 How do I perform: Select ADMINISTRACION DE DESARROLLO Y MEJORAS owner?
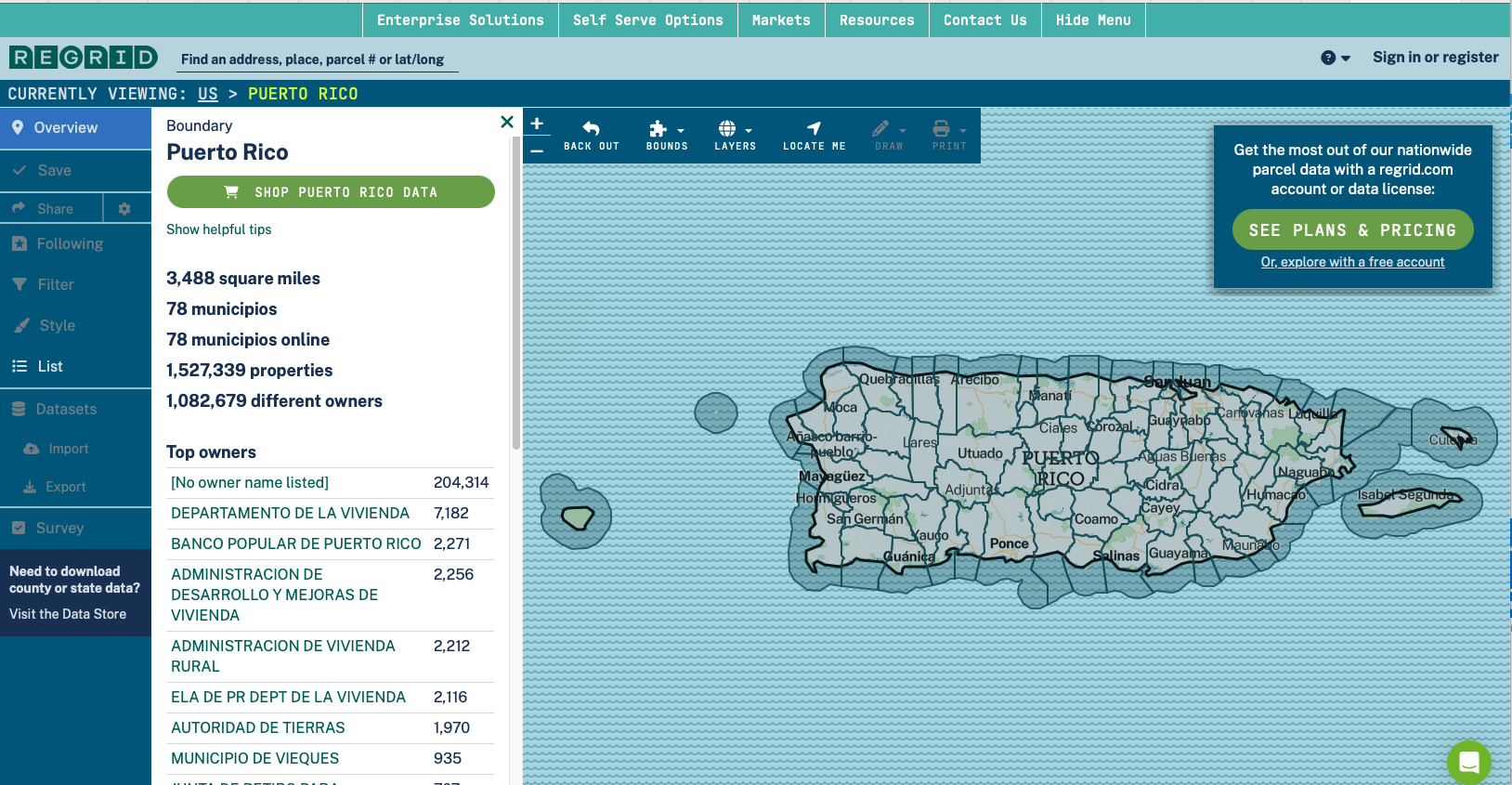(x=275, y=595)
